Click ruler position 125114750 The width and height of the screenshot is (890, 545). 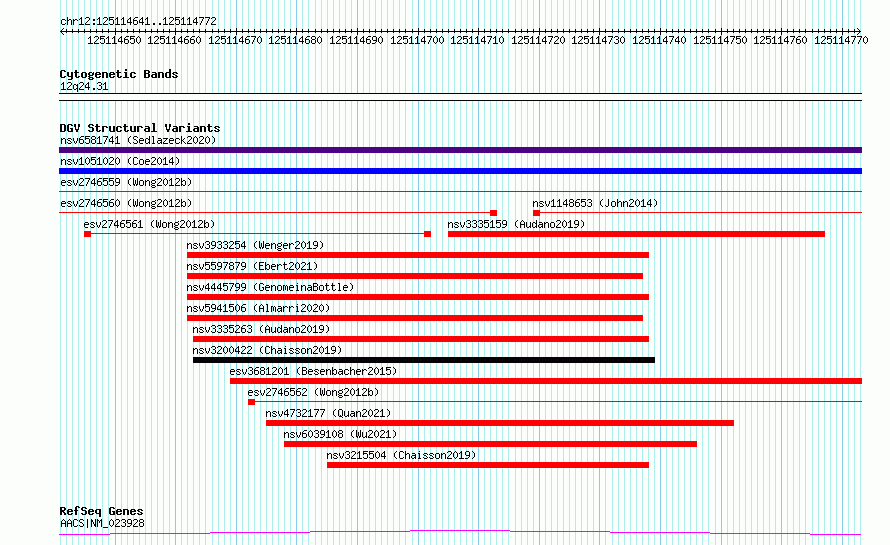(720, 40)
